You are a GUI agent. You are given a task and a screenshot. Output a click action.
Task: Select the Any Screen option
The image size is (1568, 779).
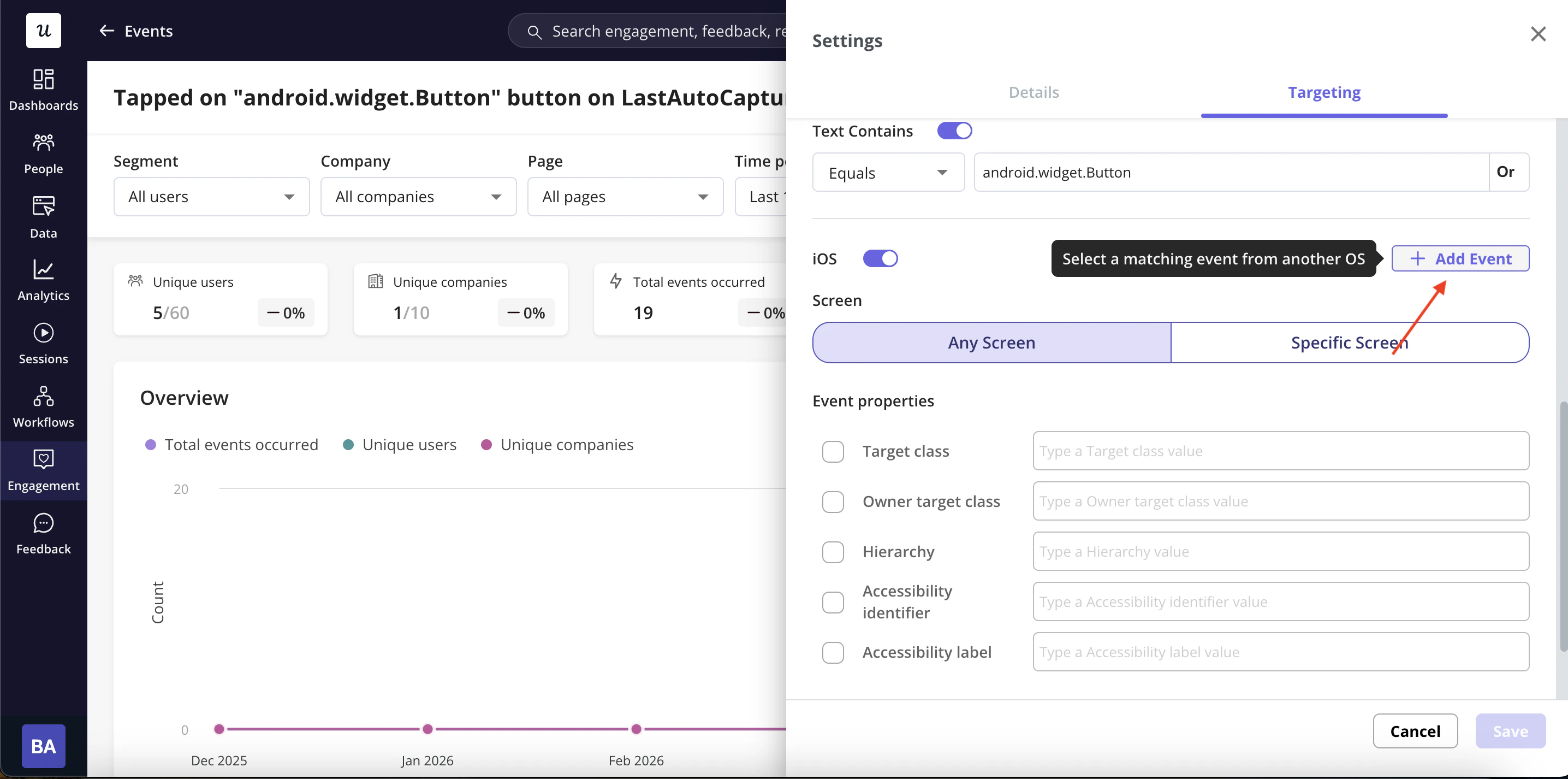tap(991, 343)
